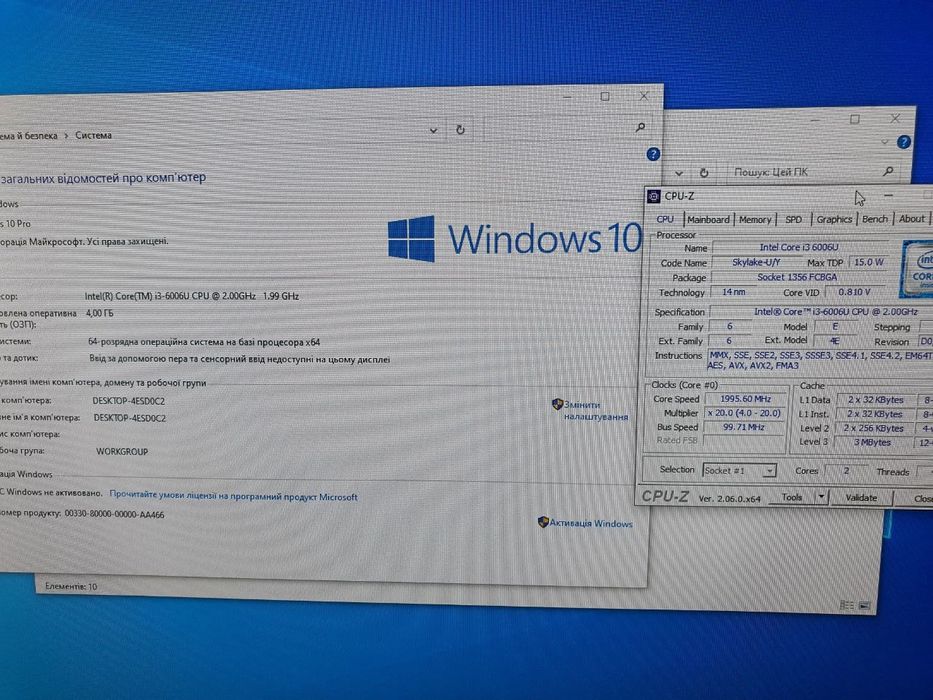
Task: Click the Core VID 0.810 V value
Action: (x=854, y=292)
